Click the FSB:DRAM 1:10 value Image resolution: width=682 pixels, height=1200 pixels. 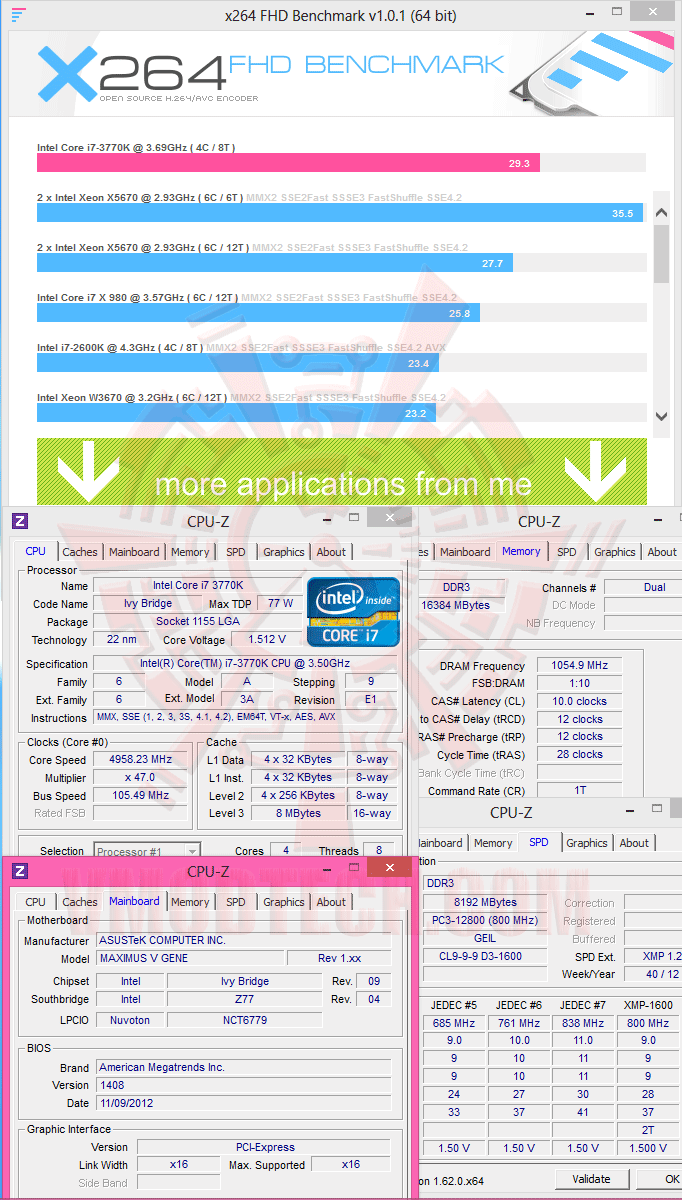coord(579,683)
